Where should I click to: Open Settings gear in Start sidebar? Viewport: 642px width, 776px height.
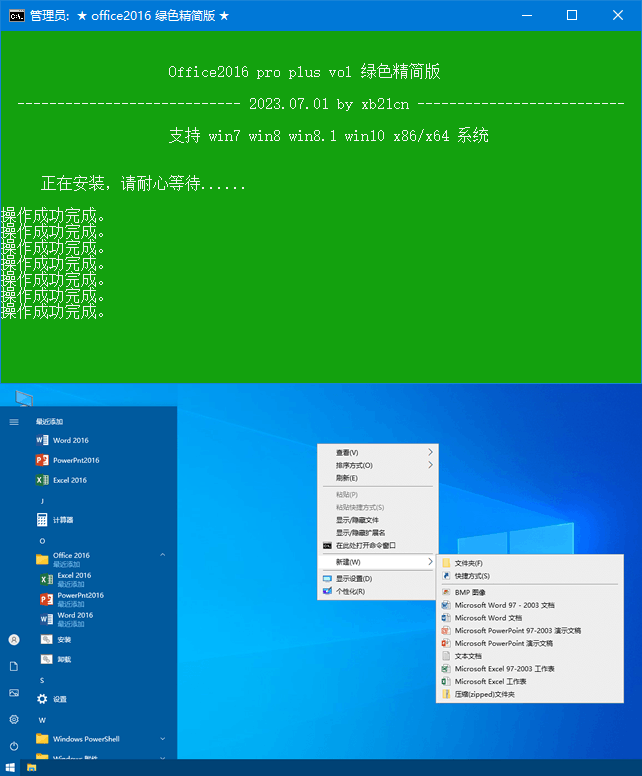[x=14, y=720]
